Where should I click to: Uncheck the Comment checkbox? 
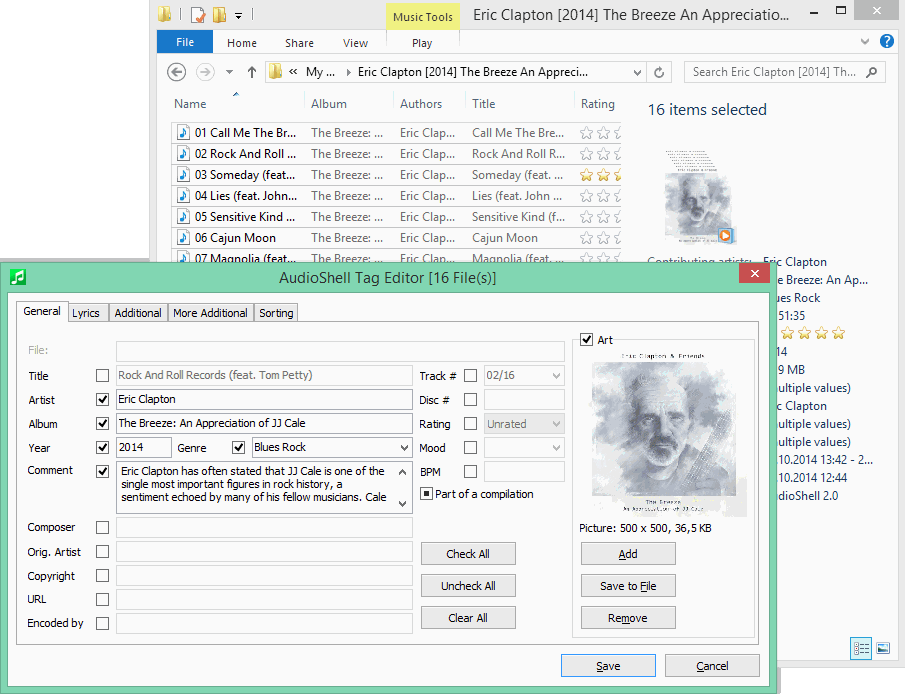pos(102,471)
